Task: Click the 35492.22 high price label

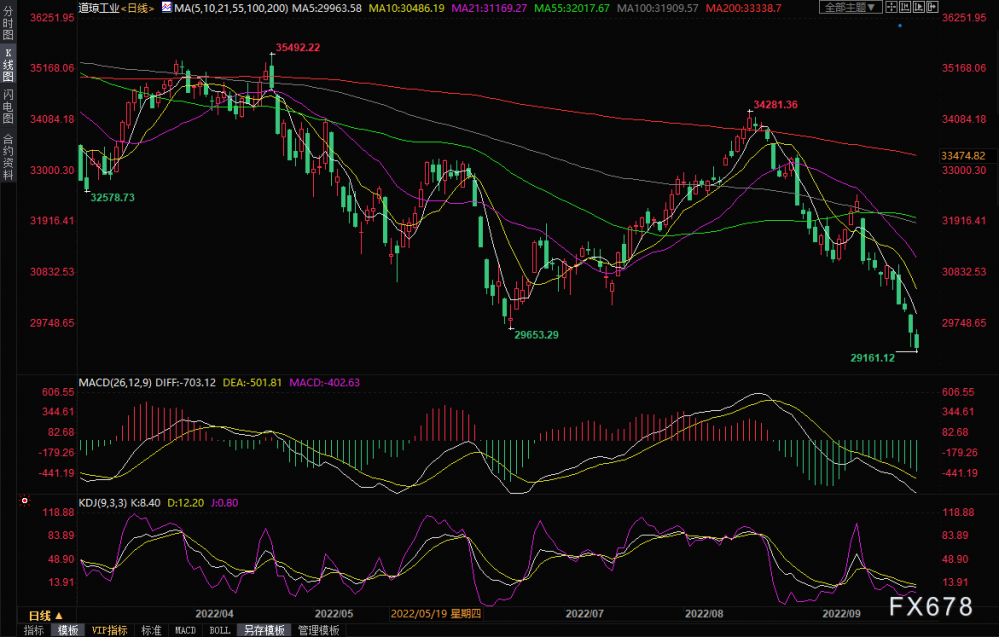Action: pos(298,48)
